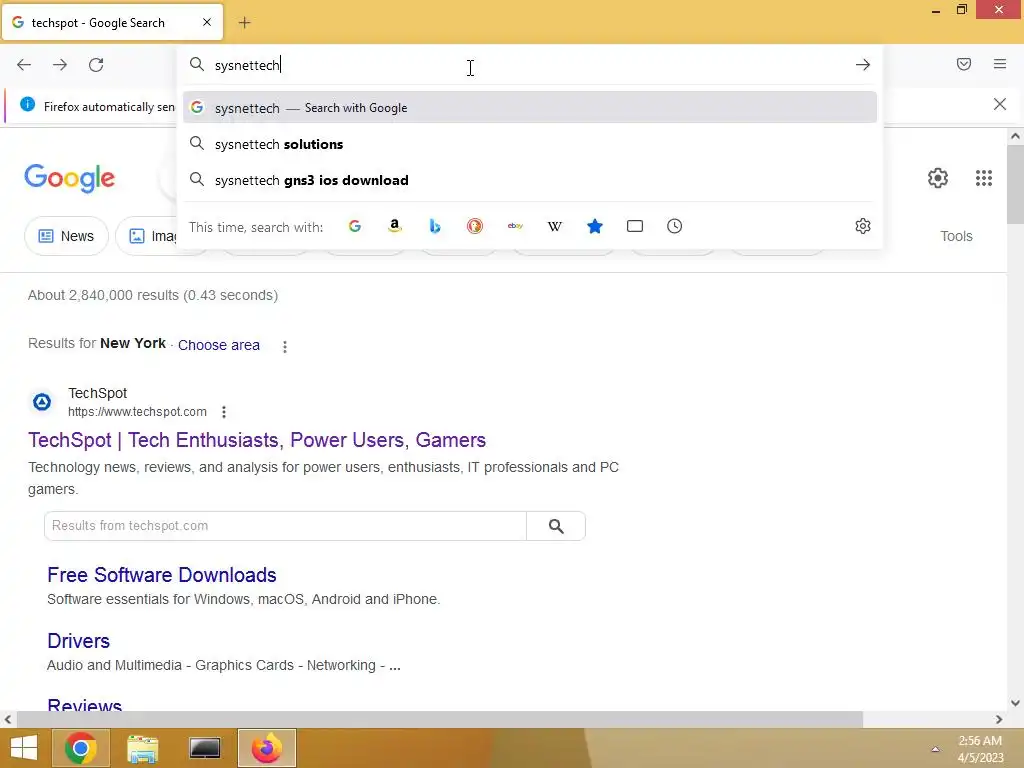This screenshot has height=768, width=1024.
Task: Search this time with DuckDuckGo
Action: (x=475, y=226)
